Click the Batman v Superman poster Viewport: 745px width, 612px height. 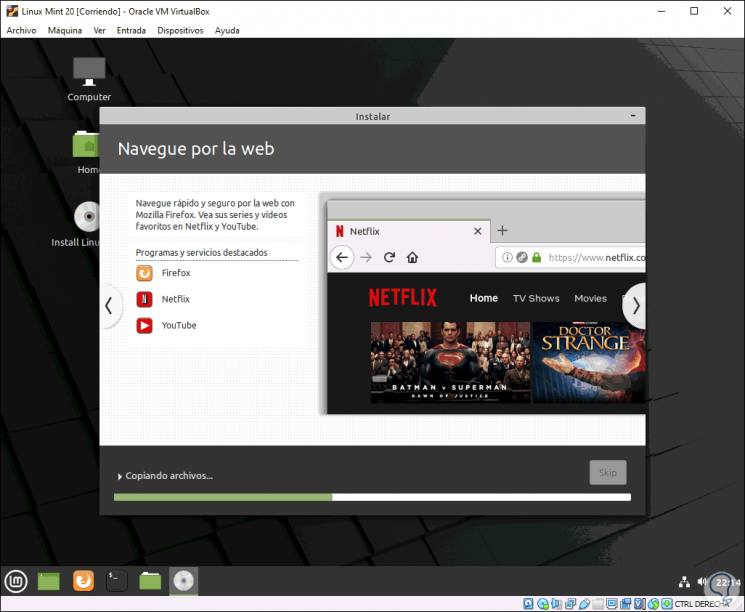[x=450, y=363]
